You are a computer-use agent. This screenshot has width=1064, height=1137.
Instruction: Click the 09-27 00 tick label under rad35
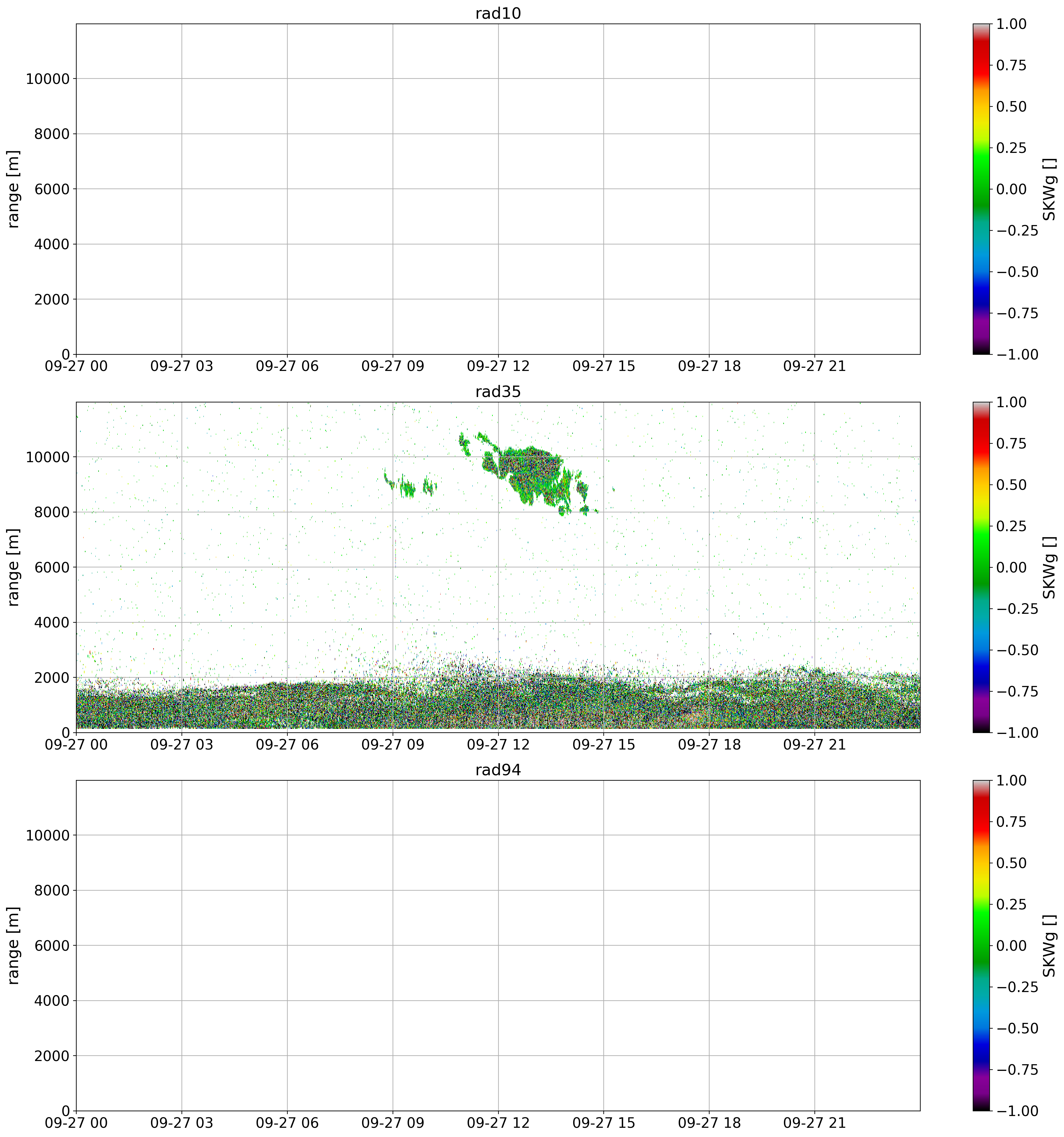point(76,744)
